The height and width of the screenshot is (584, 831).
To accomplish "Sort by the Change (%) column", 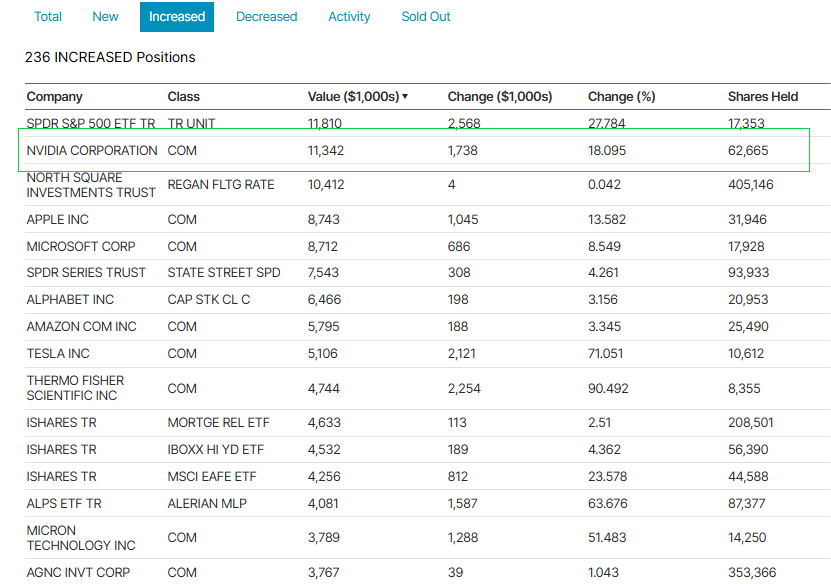I will pyautogui.click(x=621, y=96).
